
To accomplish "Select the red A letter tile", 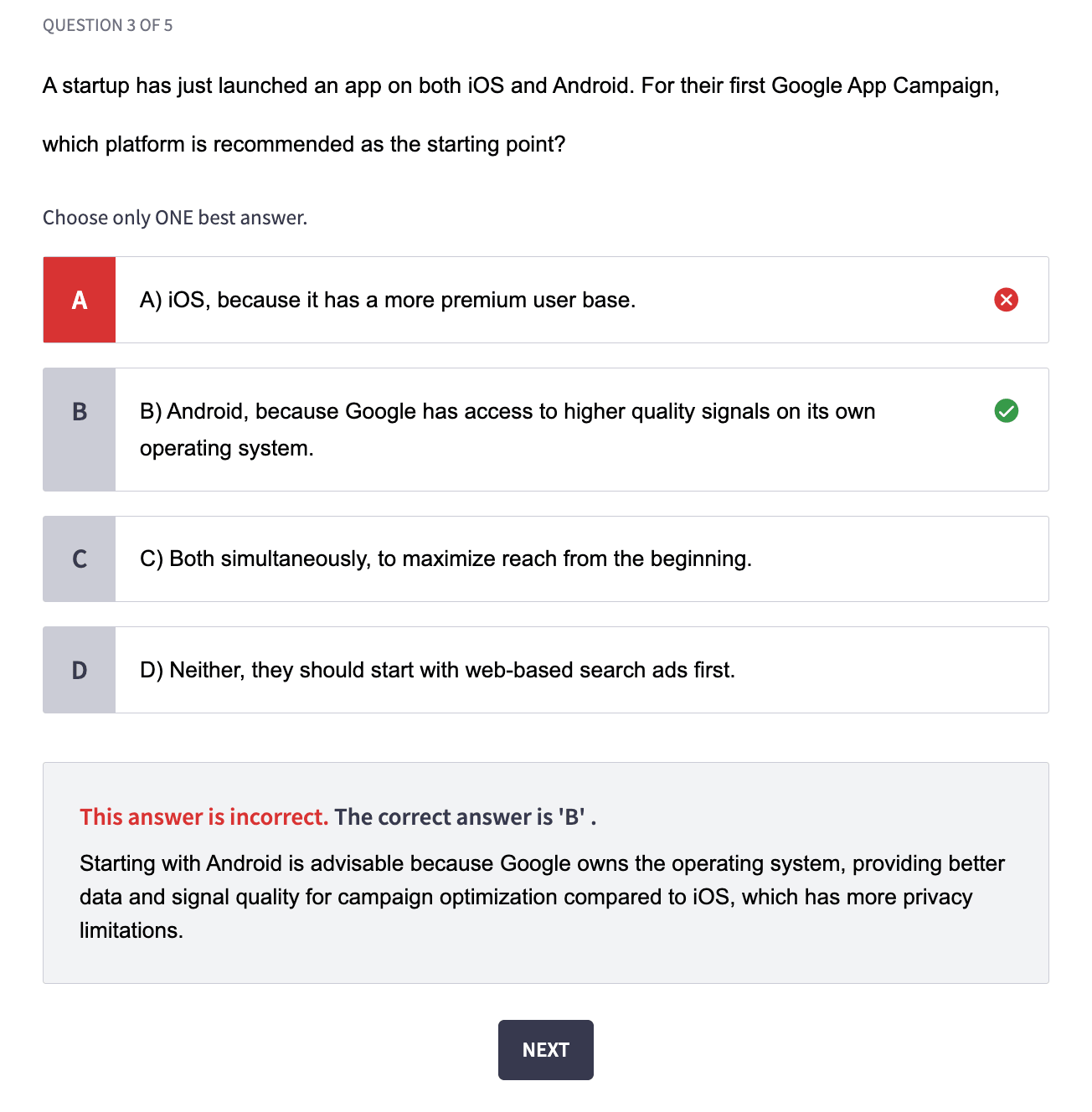I will click(80, 300).
